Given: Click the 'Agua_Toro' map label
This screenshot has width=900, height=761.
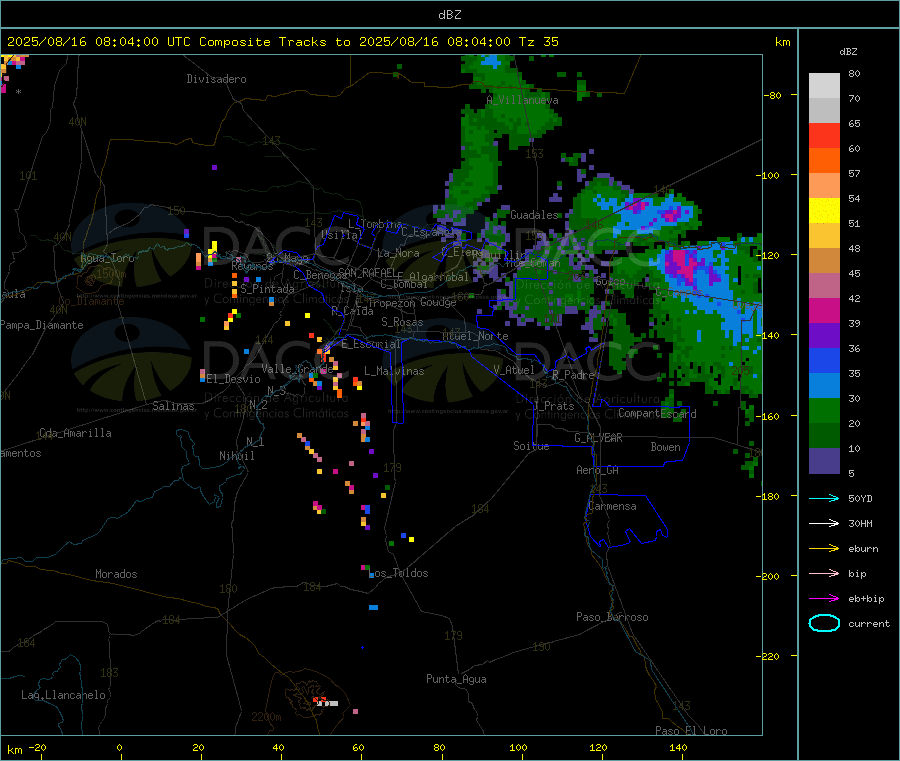Looking at the screenshot, I should [107, 258].
